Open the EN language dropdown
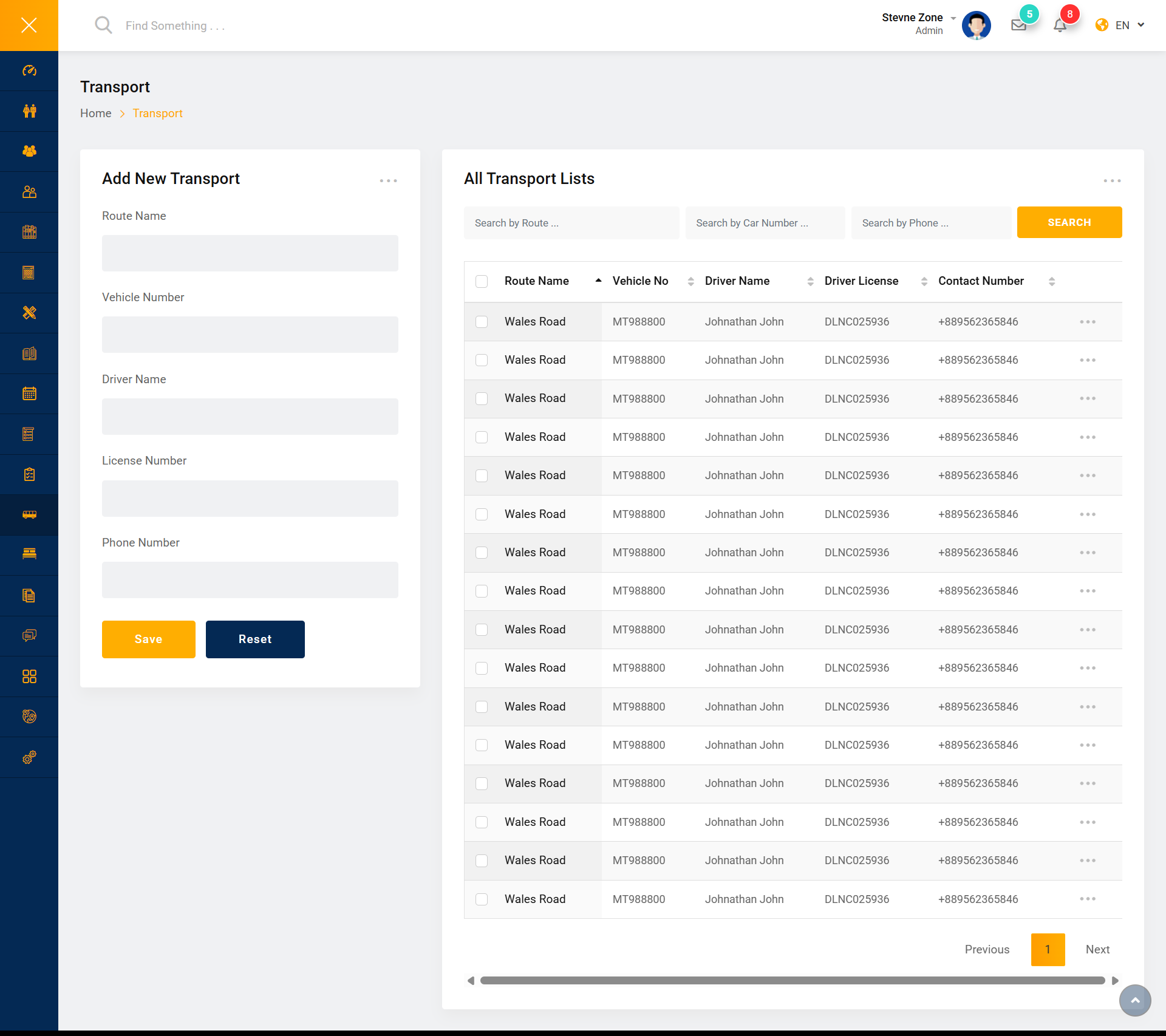 pos(1120,25)
